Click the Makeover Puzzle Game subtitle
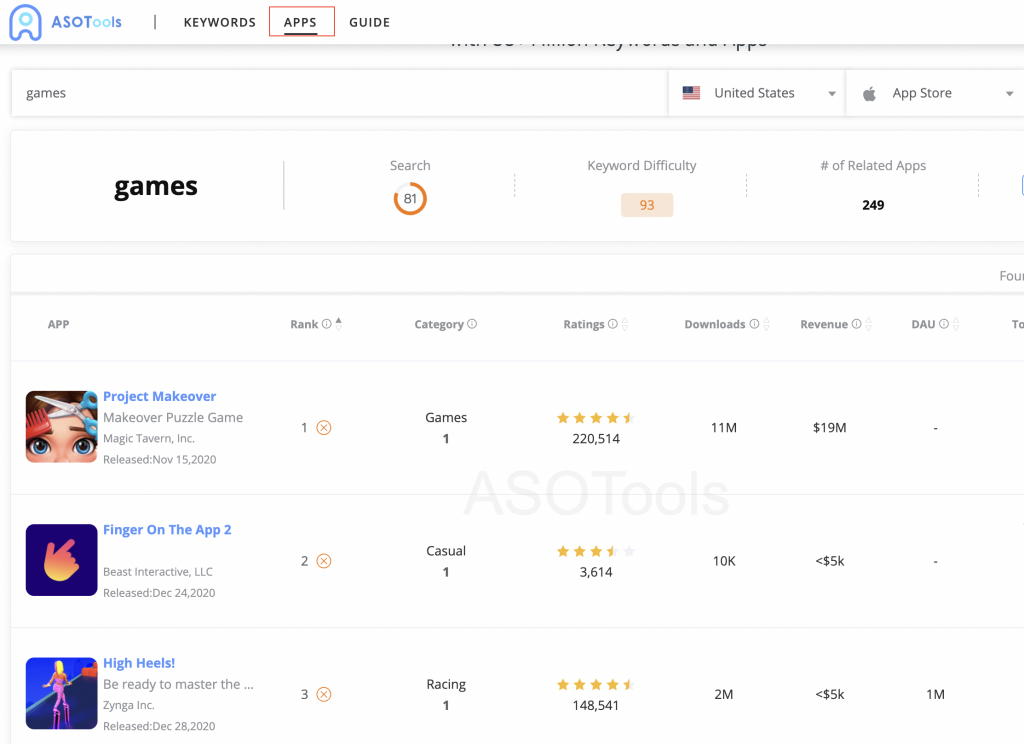This screenshot has width=1024, height=744. [173, 417]
